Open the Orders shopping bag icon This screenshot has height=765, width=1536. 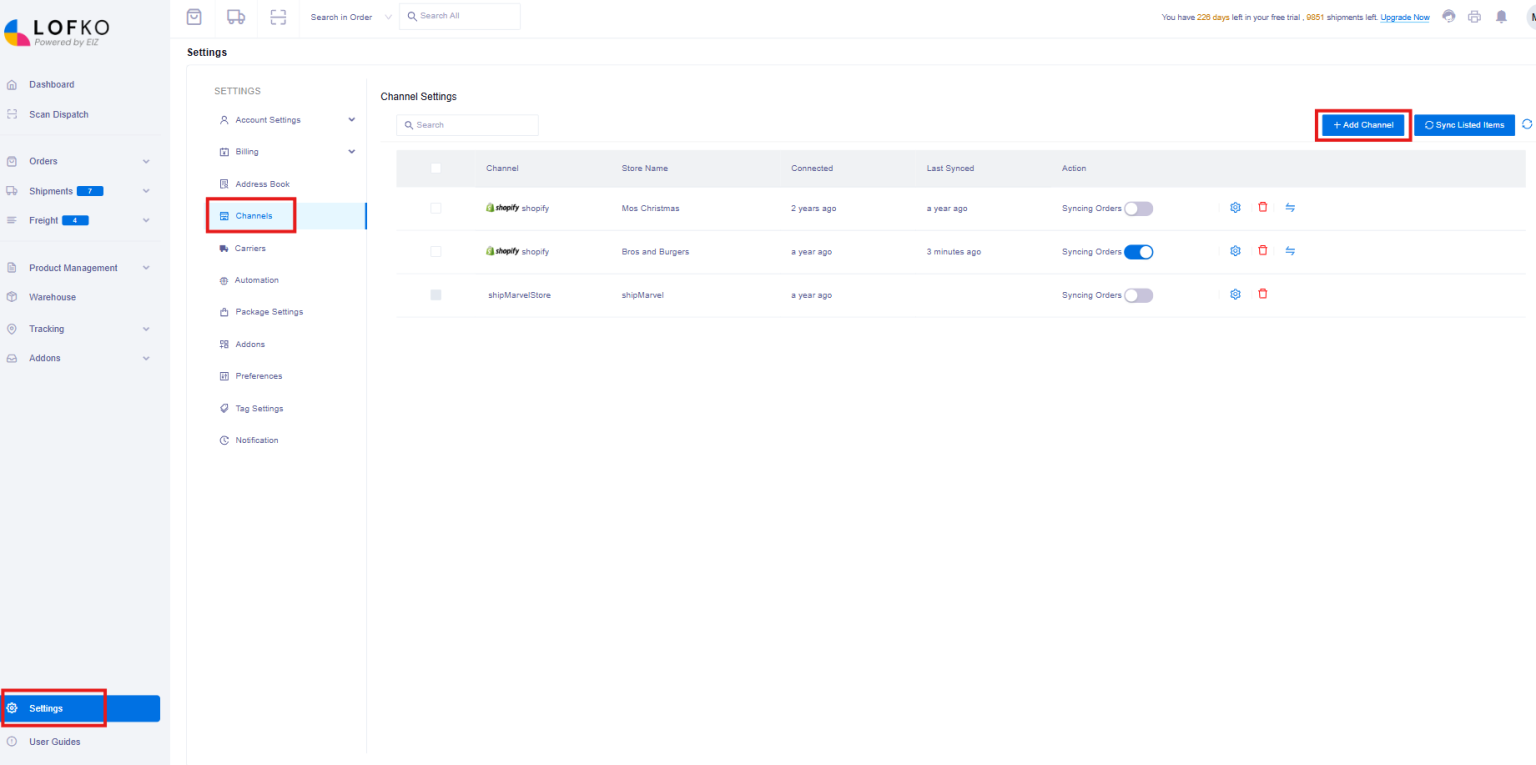[x=193, y=15]
